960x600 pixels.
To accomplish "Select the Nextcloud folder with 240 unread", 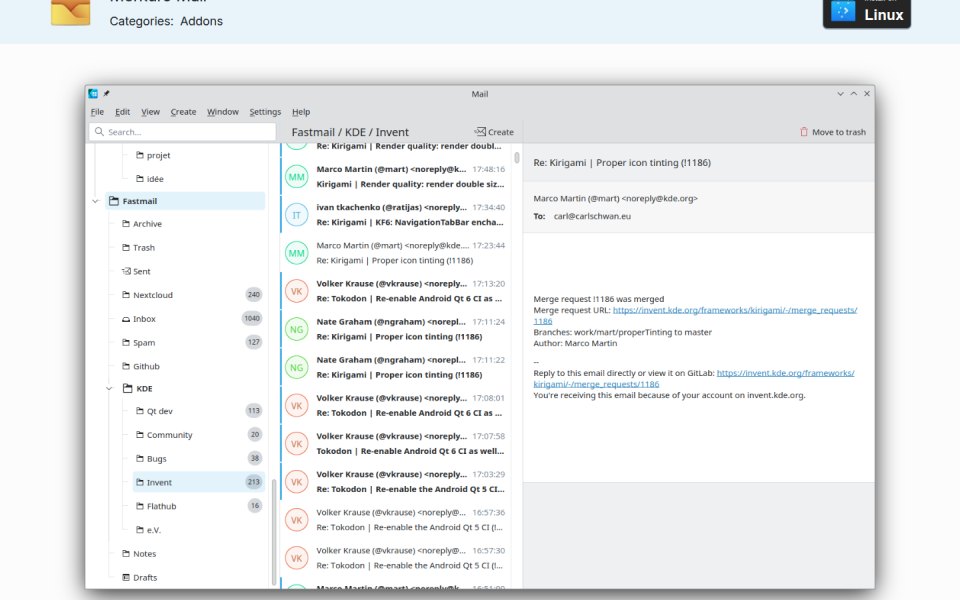I will (186, 295).
